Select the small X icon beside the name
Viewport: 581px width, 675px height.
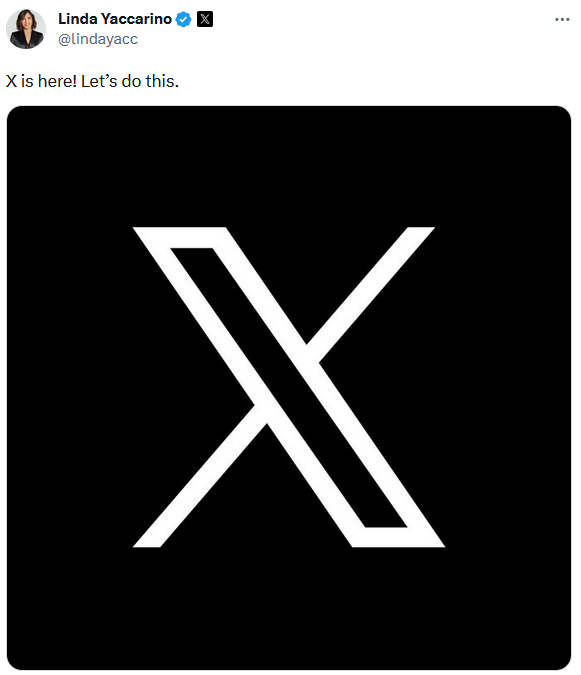tap(205, 19)
